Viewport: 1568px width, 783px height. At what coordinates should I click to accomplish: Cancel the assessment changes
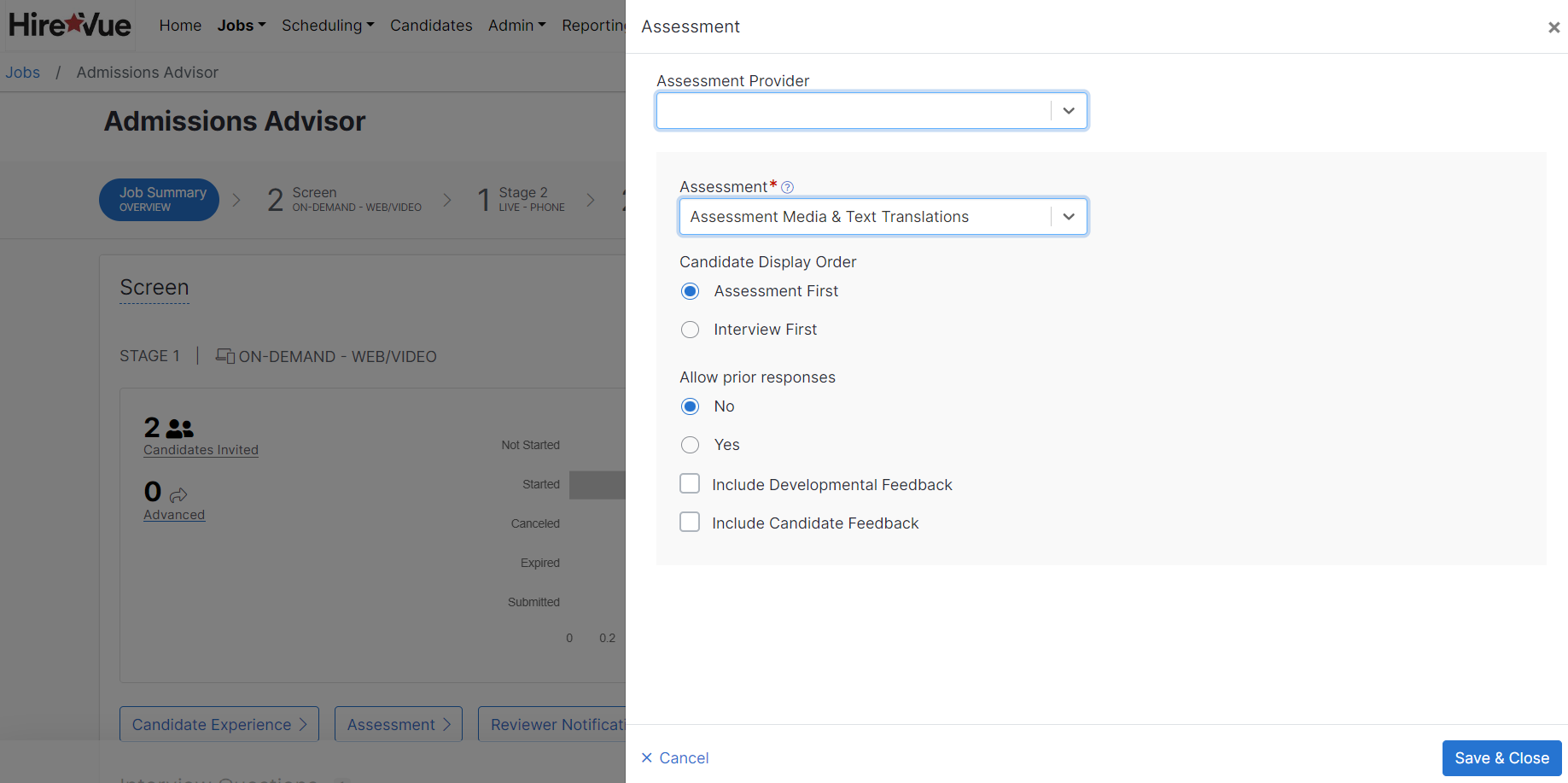pyautogui.click(x=675, y=758)
